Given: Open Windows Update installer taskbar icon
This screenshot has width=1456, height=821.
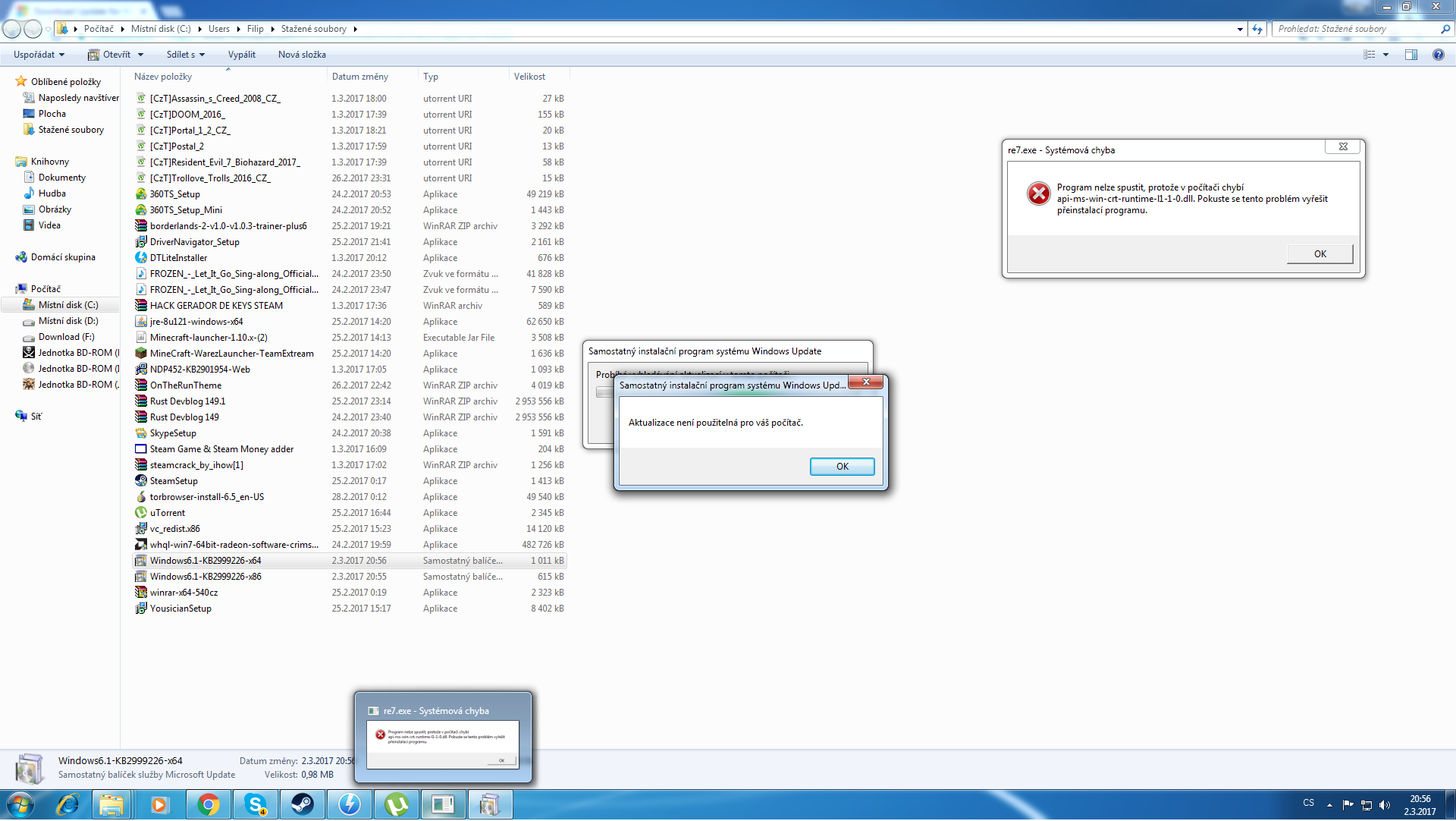Looking at the screenshot, I should tap(490, 804).
